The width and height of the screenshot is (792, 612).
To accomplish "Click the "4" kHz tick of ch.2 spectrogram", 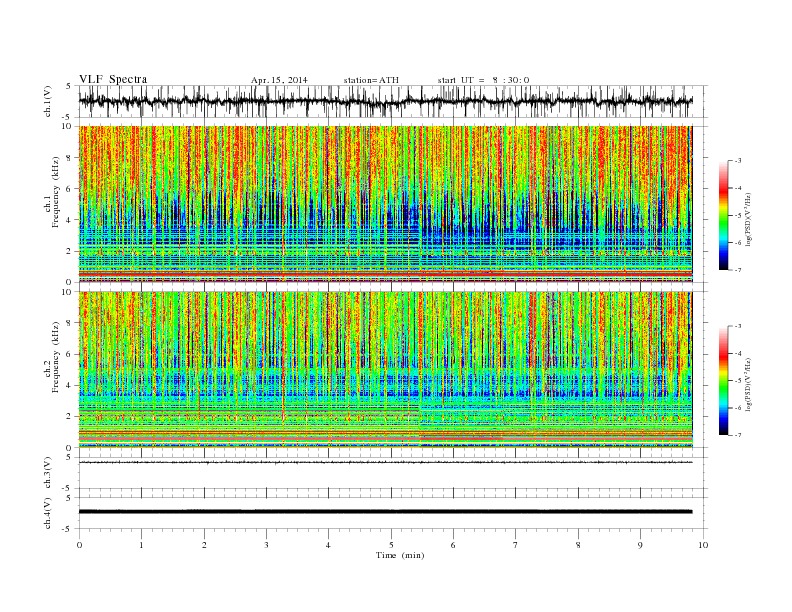I will (70, 386).
